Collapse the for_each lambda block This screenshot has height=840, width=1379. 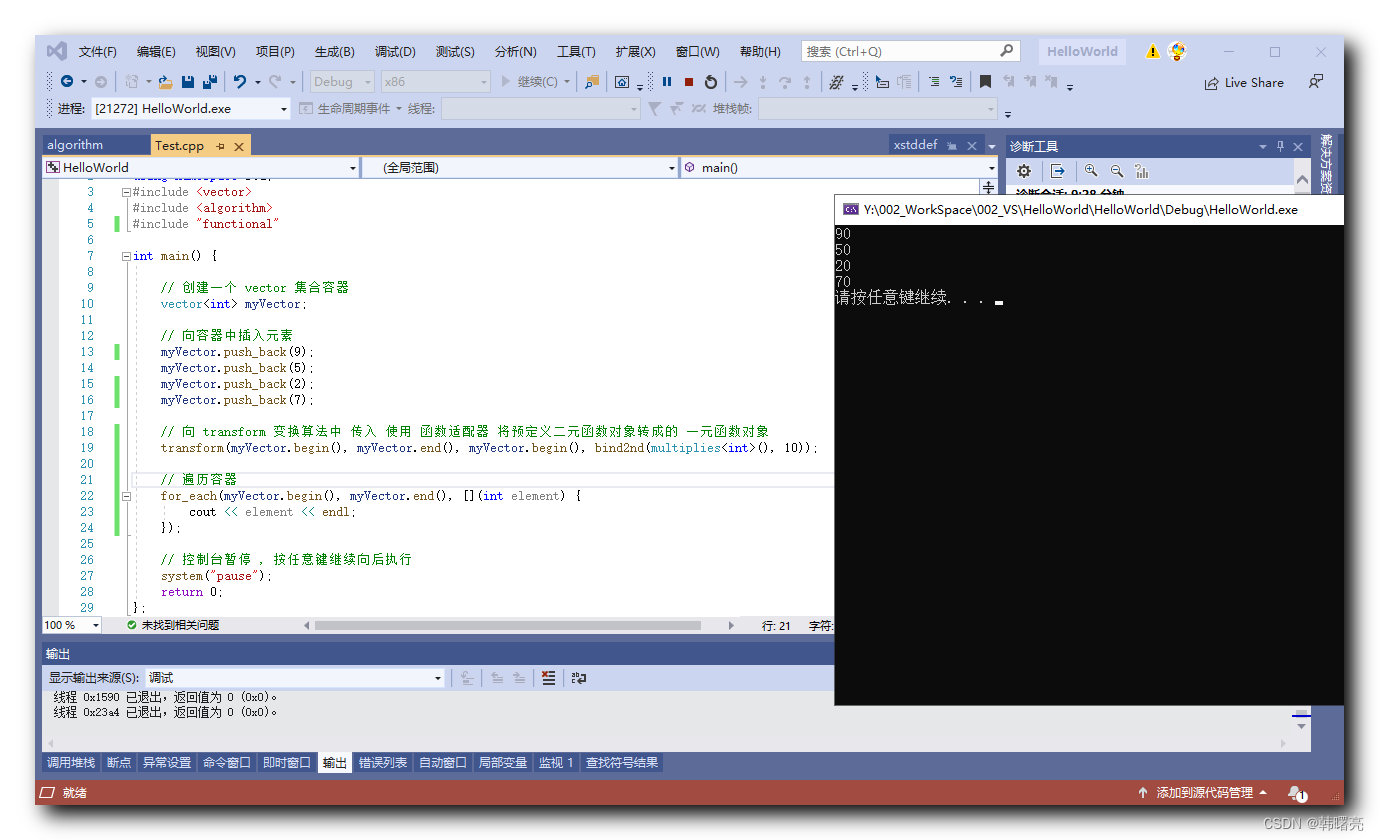(126, 496)
